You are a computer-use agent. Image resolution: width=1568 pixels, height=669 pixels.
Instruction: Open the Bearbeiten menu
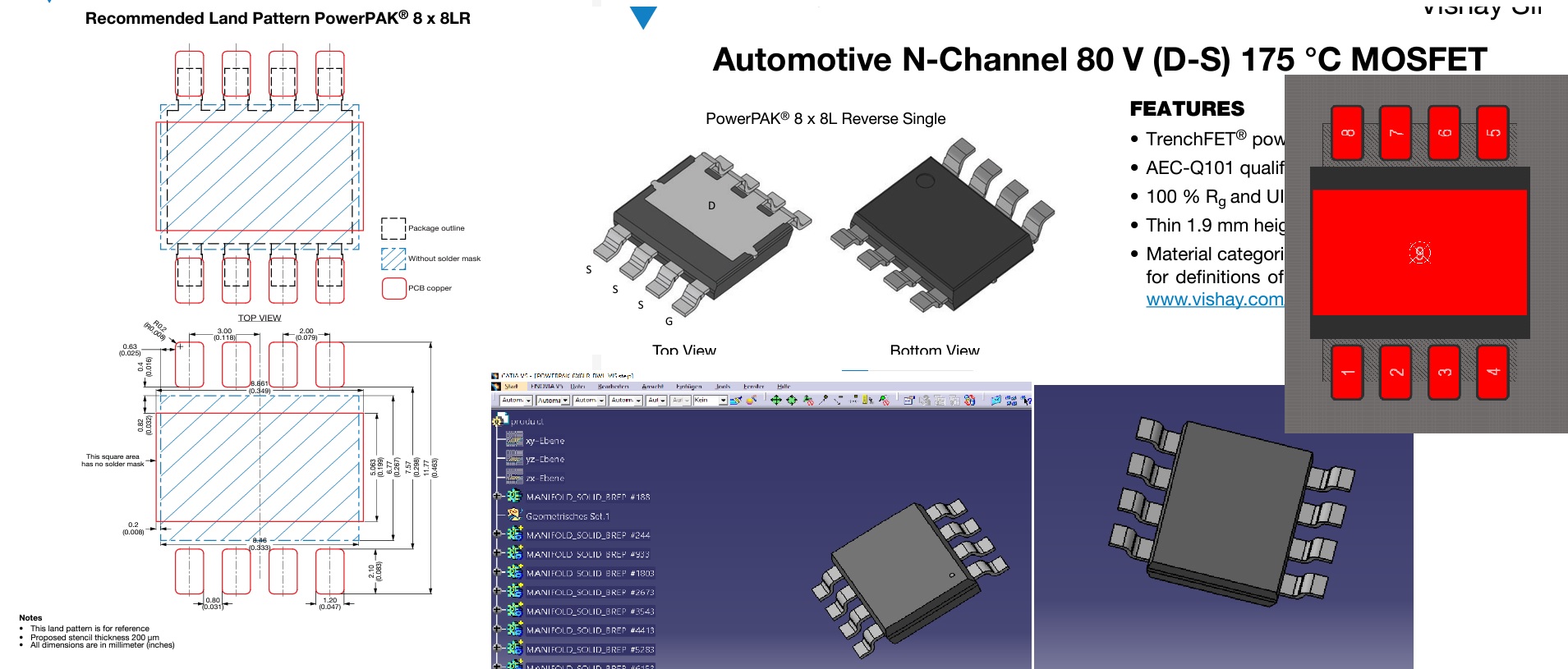[614, 386]
